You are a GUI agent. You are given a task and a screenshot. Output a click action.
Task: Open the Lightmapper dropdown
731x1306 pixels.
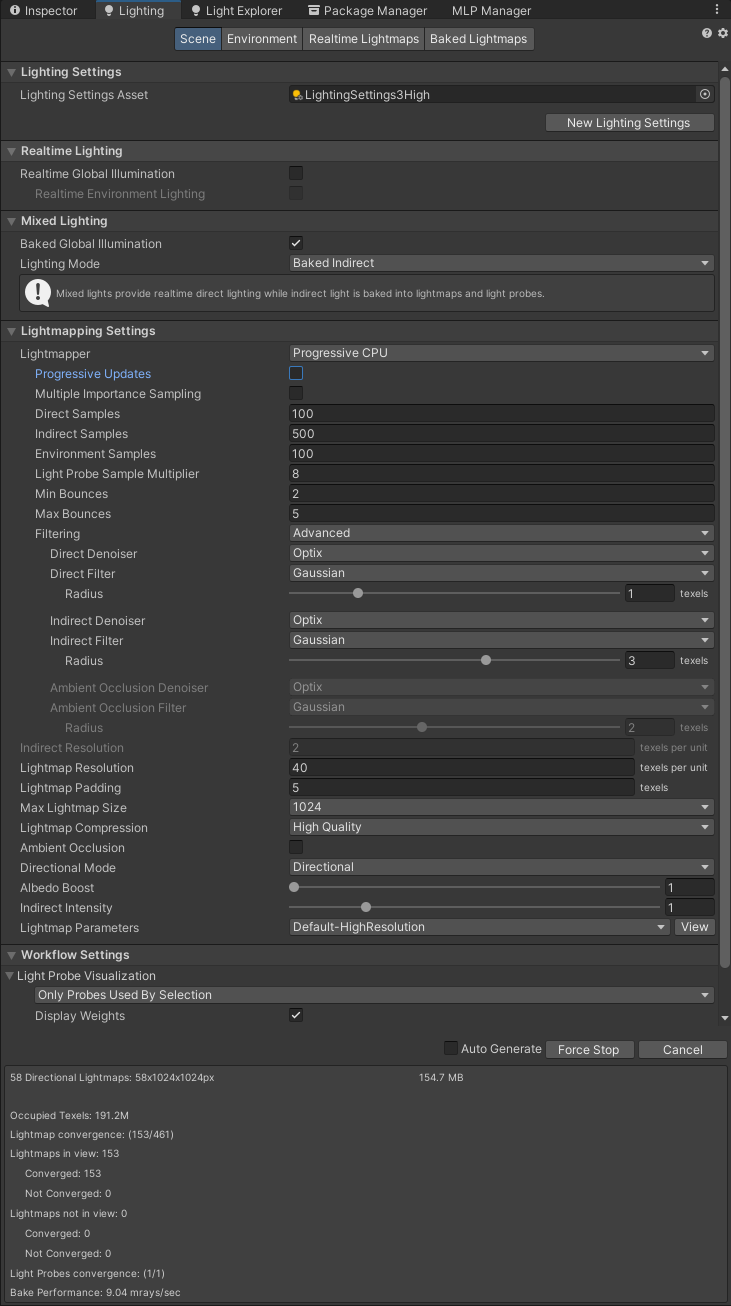500,352
